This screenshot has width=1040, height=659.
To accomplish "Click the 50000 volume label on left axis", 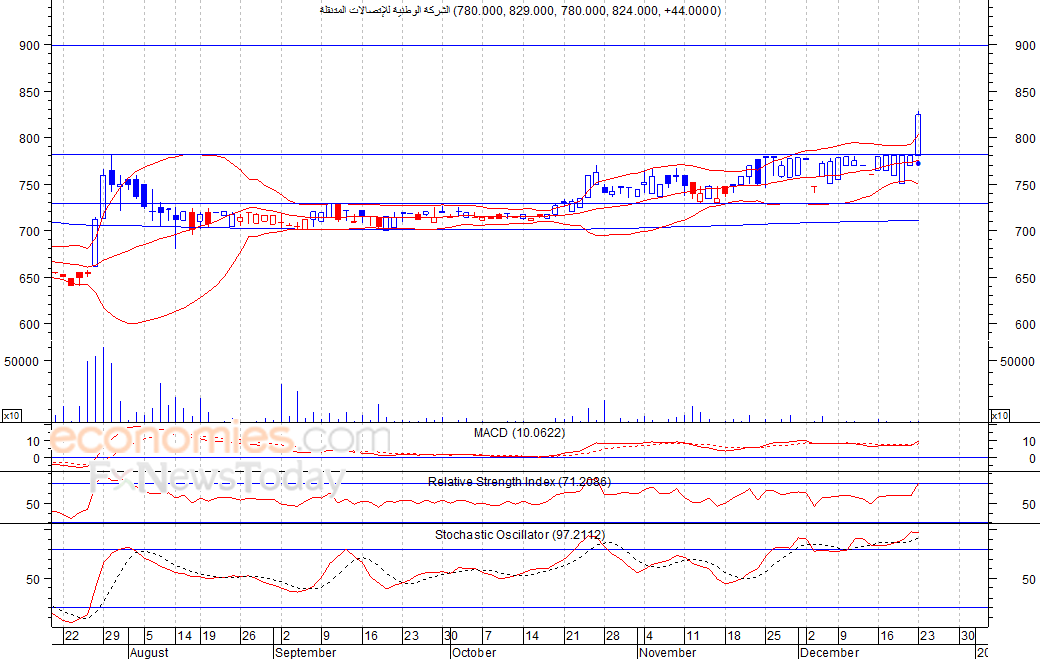I will click(x=22, y=361).
